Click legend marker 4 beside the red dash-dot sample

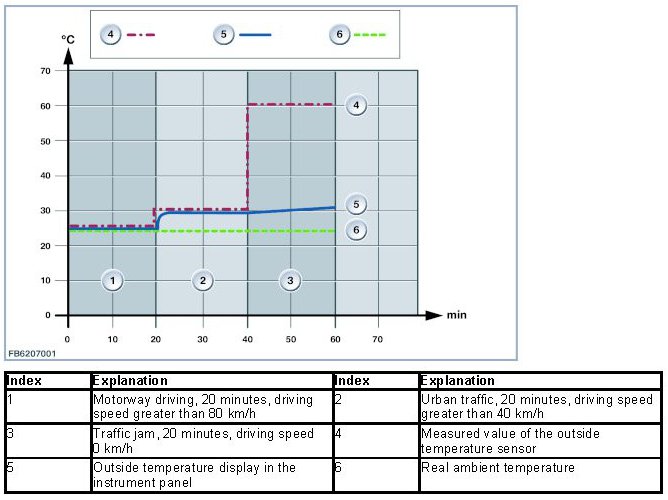tap(110, 33)
